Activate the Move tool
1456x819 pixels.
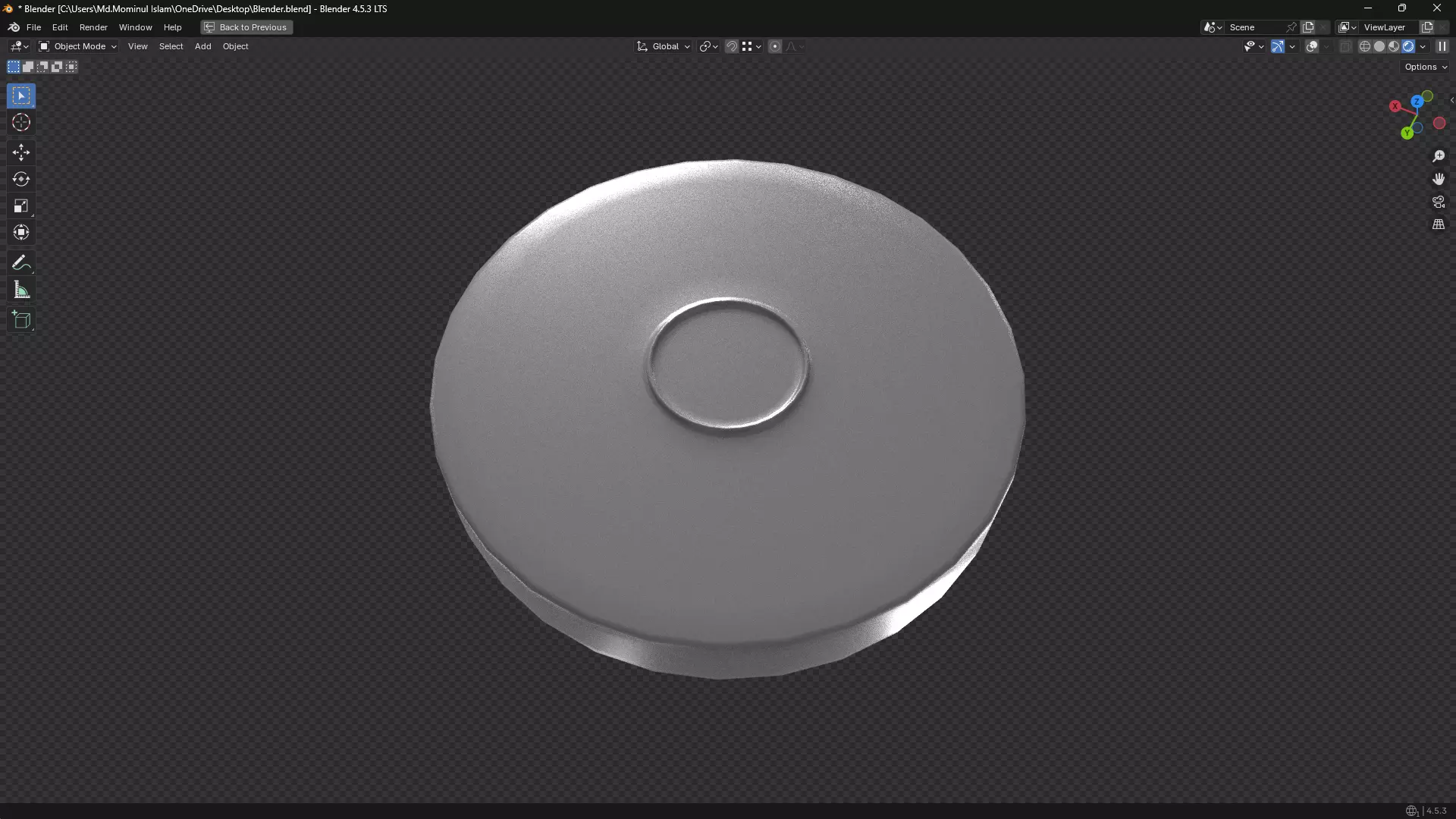(x=21, y=152)
